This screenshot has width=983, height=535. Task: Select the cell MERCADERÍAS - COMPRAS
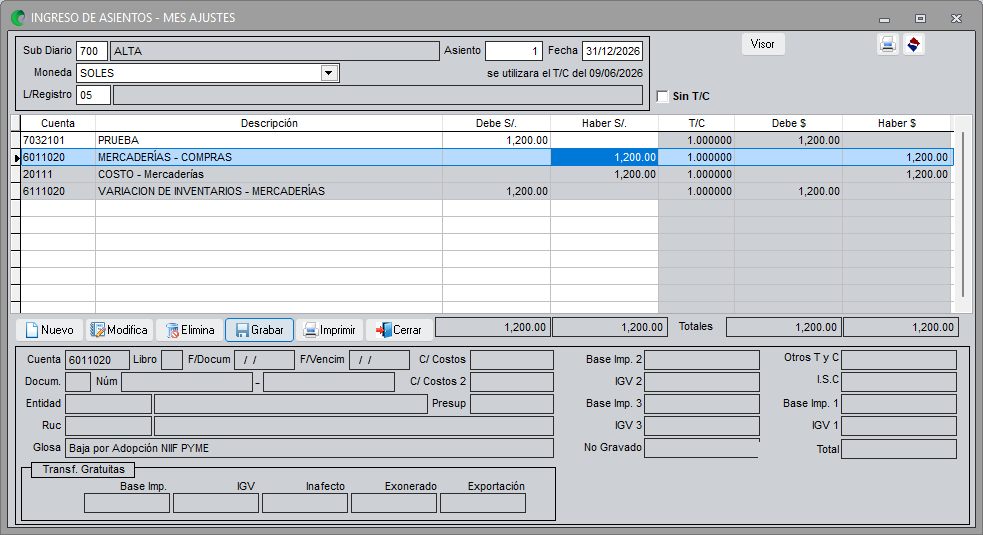[269, 157]
